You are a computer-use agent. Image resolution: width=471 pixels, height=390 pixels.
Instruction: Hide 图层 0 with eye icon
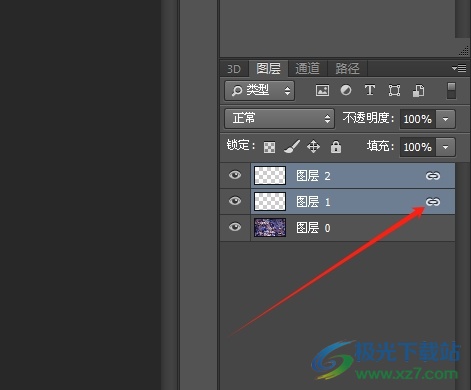point(235,227)
